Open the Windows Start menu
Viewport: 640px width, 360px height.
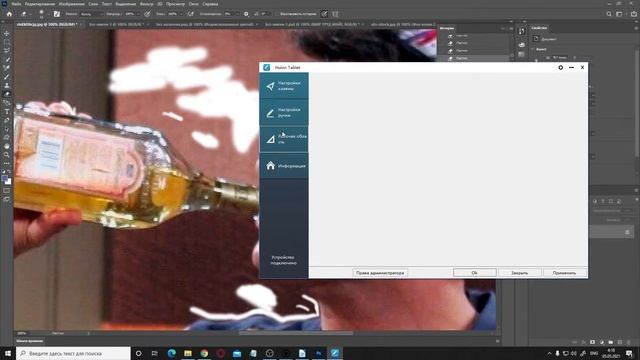pyautogui.click(x=8, y=353)
